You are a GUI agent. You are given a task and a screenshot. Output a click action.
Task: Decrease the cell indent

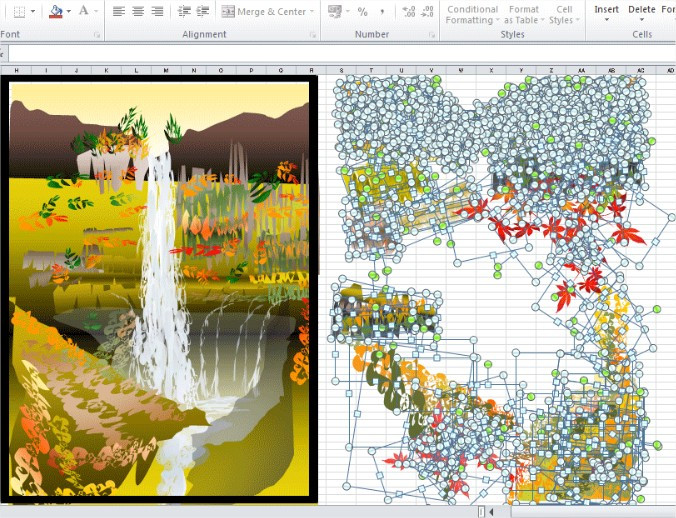[x=184, y=11]
